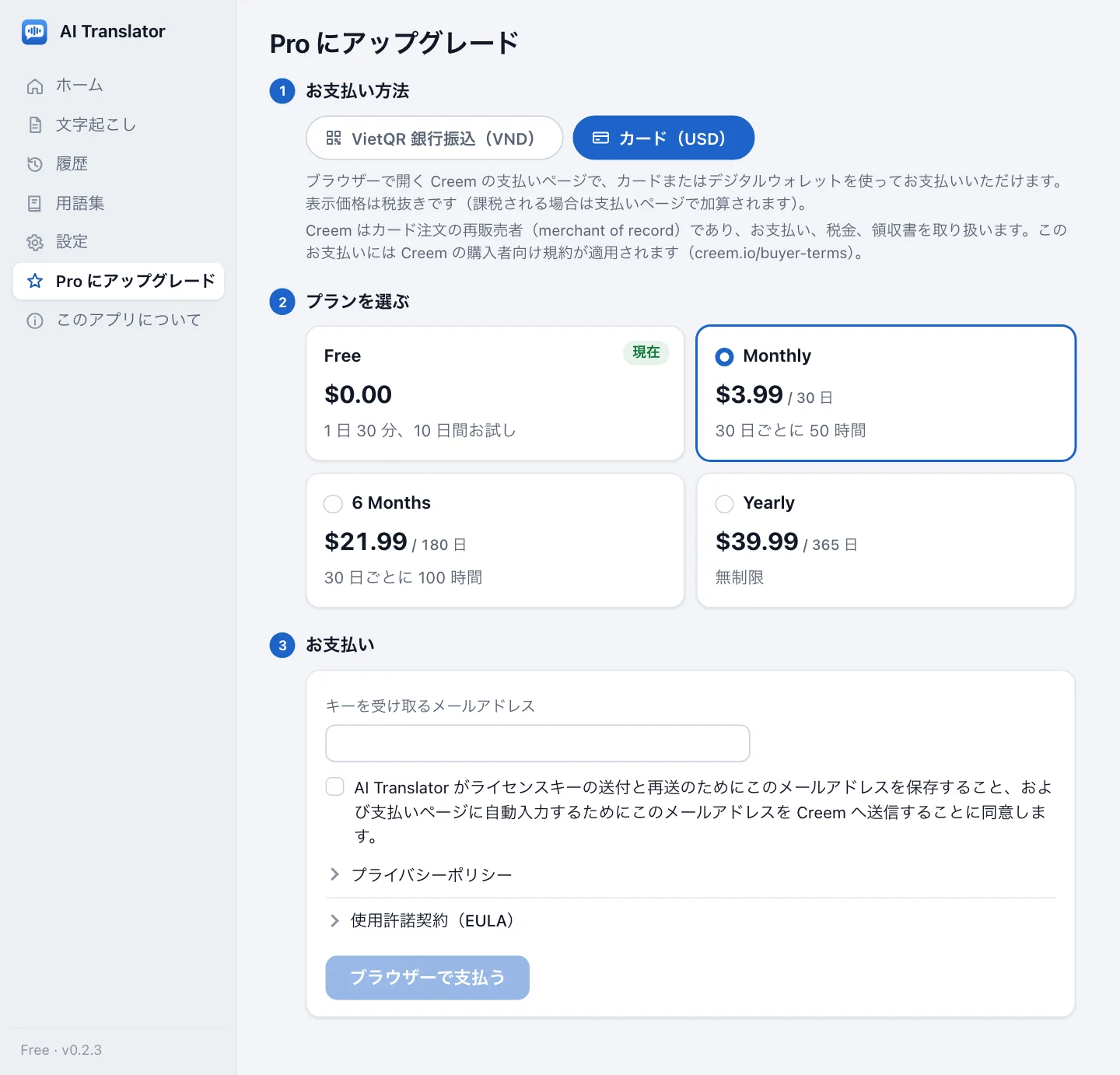The height and width of the screenshot is (1075, 1120).
Task: Click the info icon beside このアプリについて
Action: pos(35,320)
